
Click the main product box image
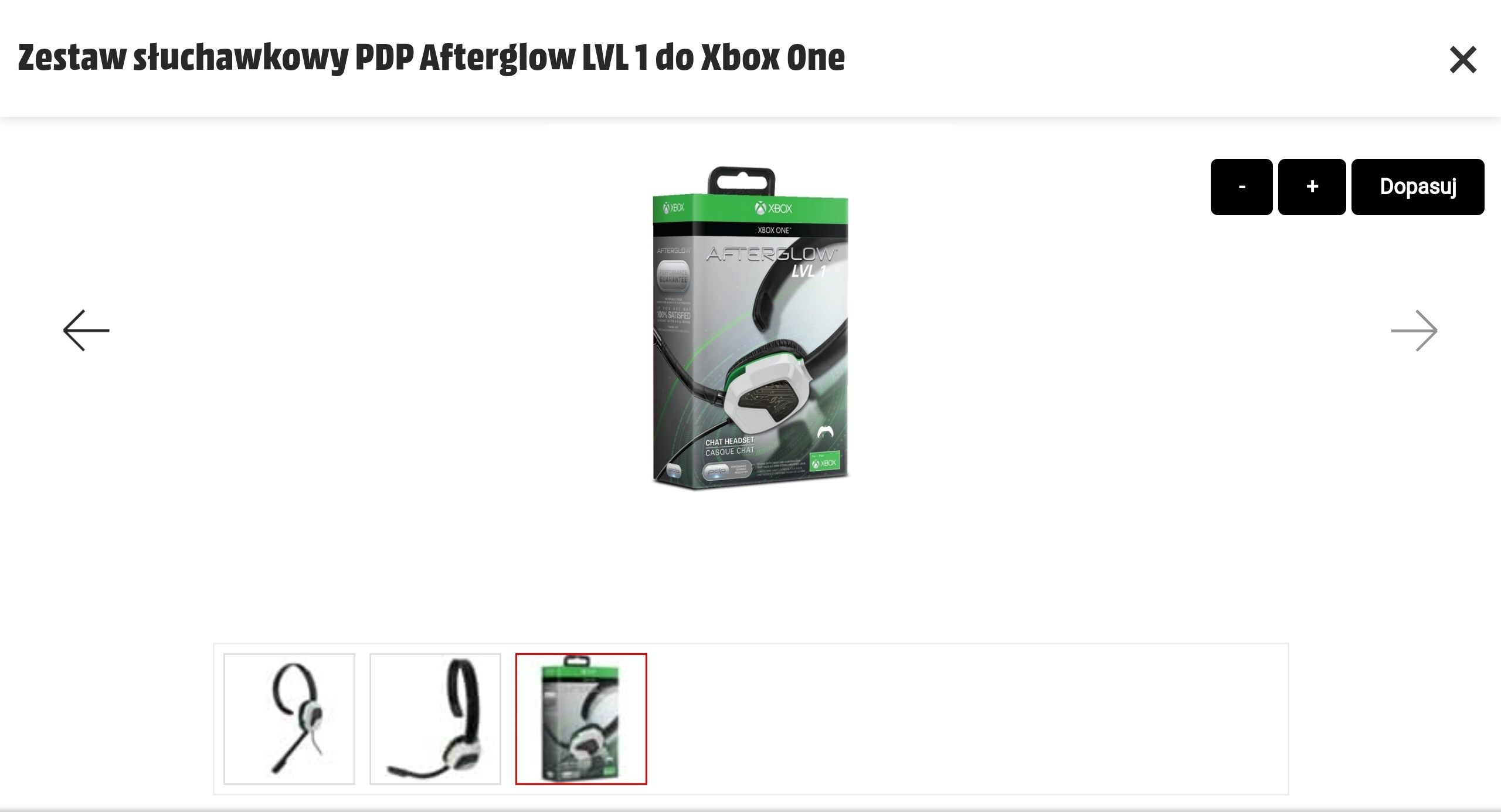click(750, 328)
